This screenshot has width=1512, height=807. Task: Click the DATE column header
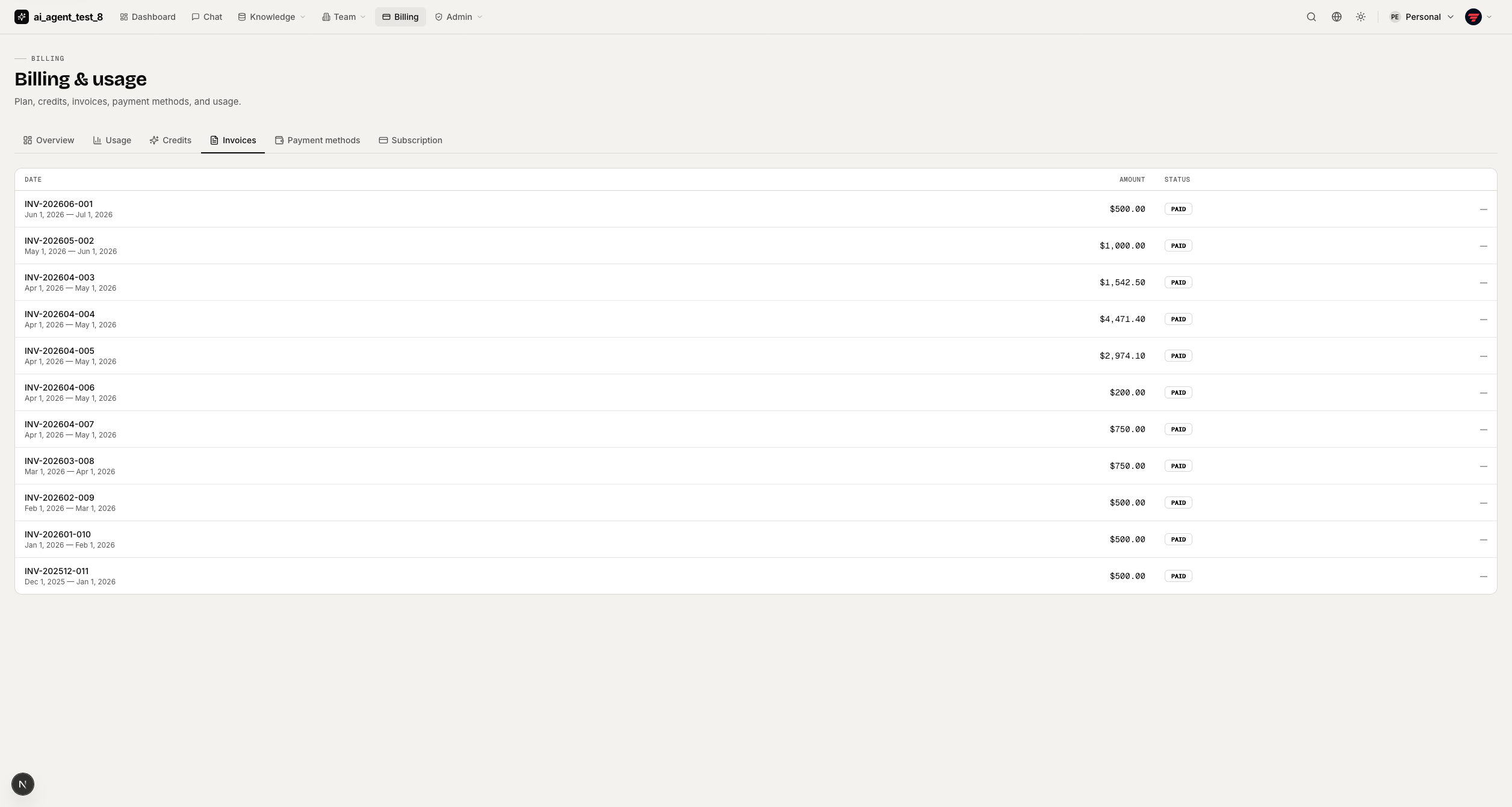[33, 179]
